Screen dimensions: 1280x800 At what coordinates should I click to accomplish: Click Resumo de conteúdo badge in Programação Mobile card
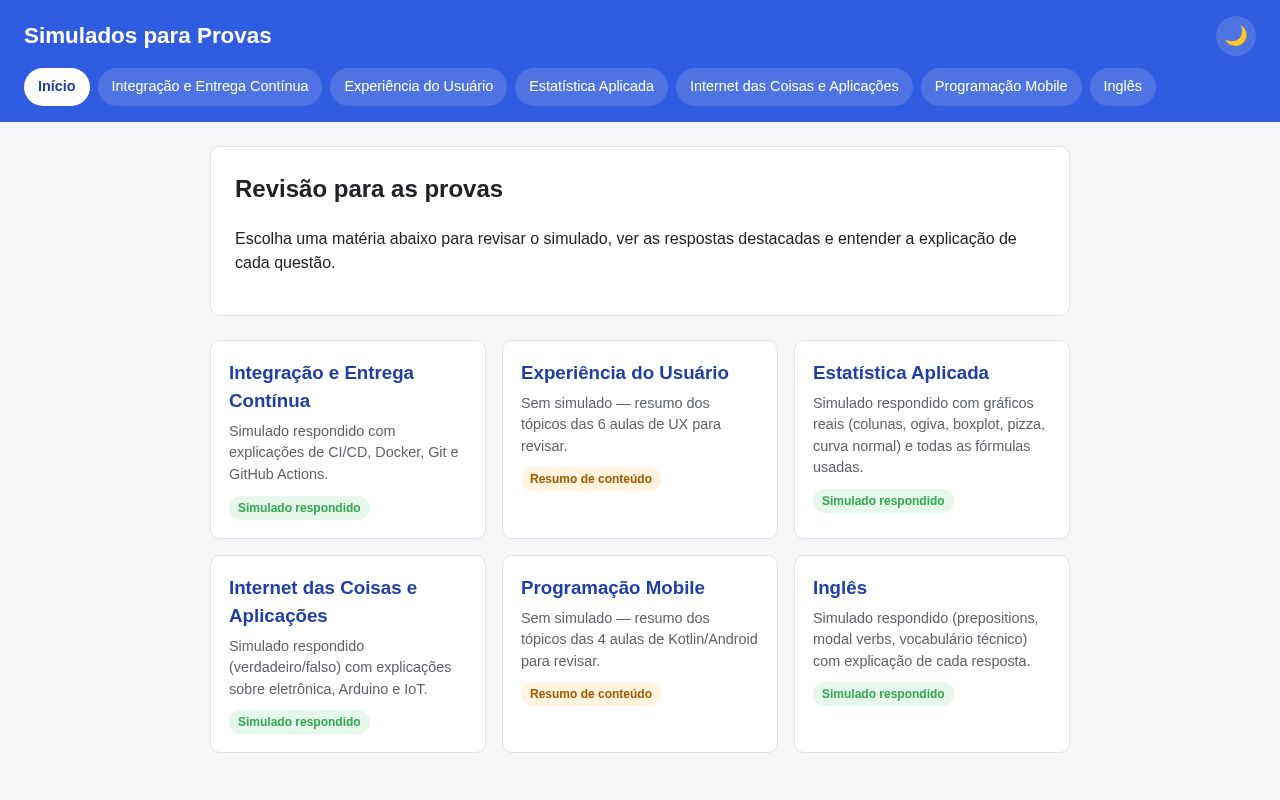tap(591, 694)
